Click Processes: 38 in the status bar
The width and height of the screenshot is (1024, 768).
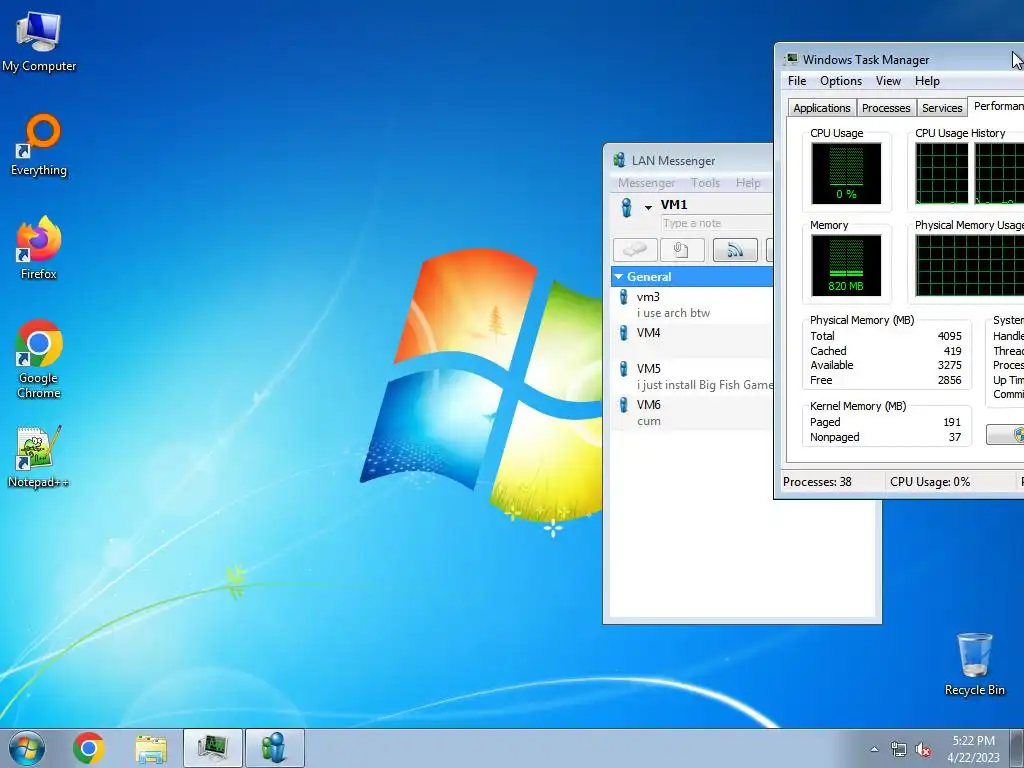point(817,482)
